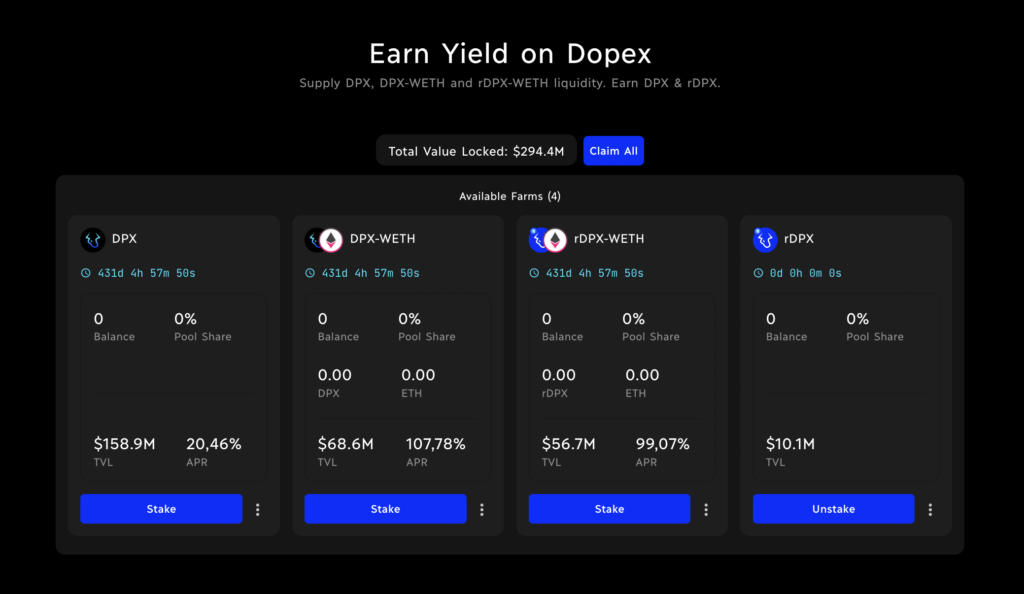Click the Available Farms (4) heading
Screen dimensions: 1024x594
pos(510,196)
